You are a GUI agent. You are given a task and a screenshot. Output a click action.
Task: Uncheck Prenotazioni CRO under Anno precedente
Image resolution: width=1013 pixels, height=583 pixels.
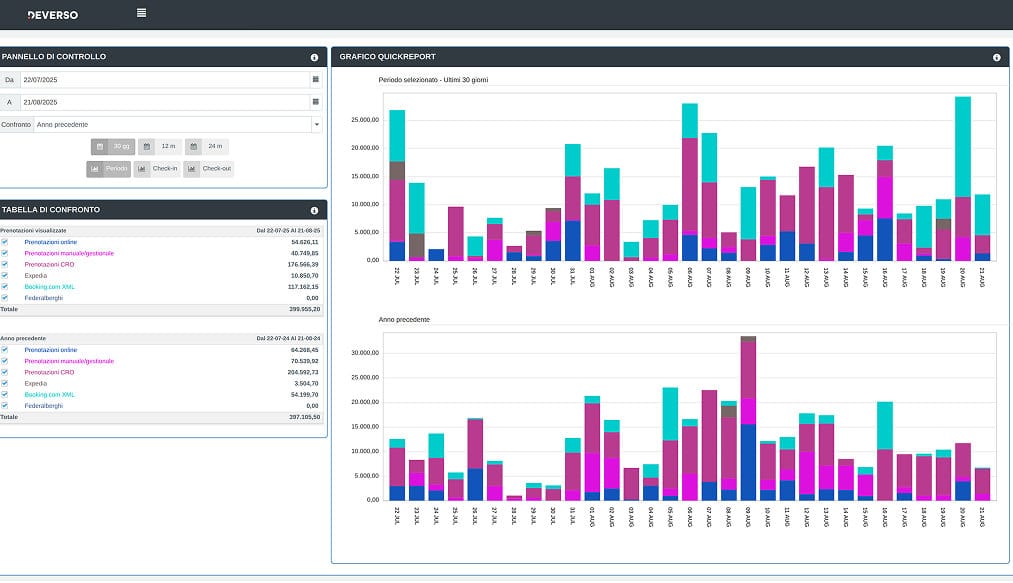(x=5, y=372)
